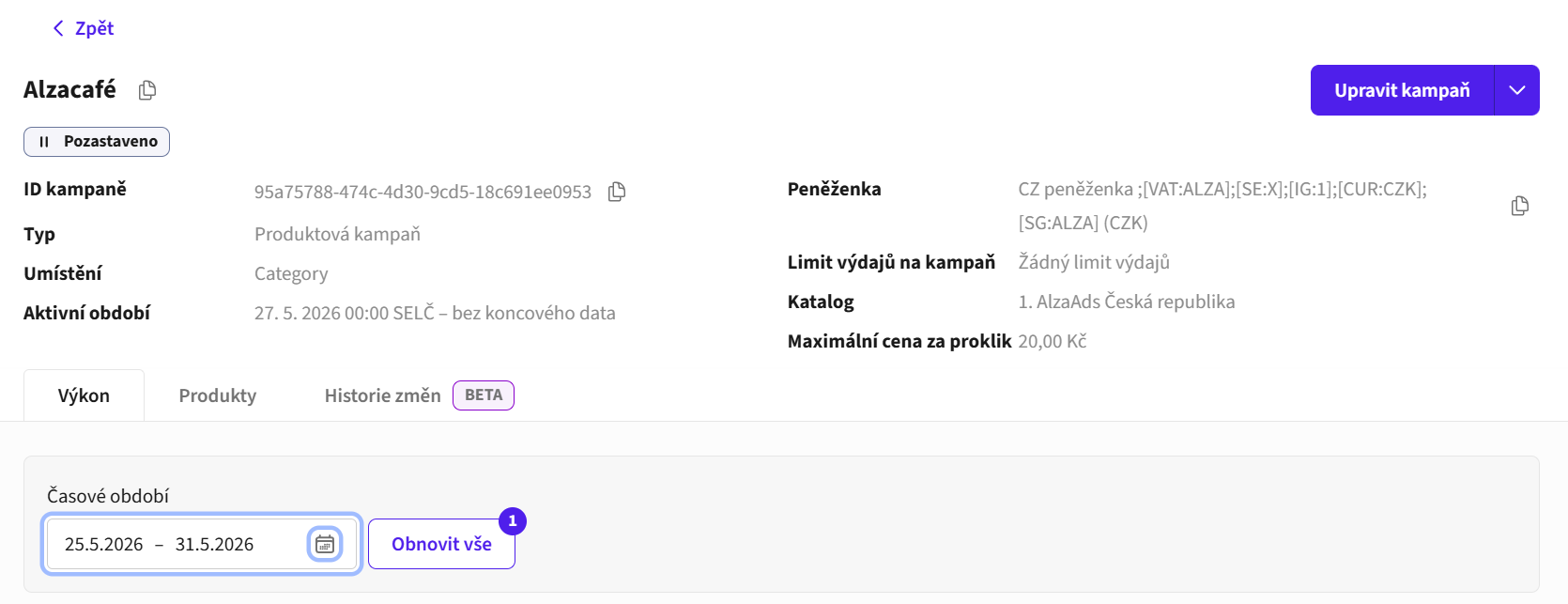The image size is (1568, 604).
Task: Click the Časové období date range field
Action: 202,544
